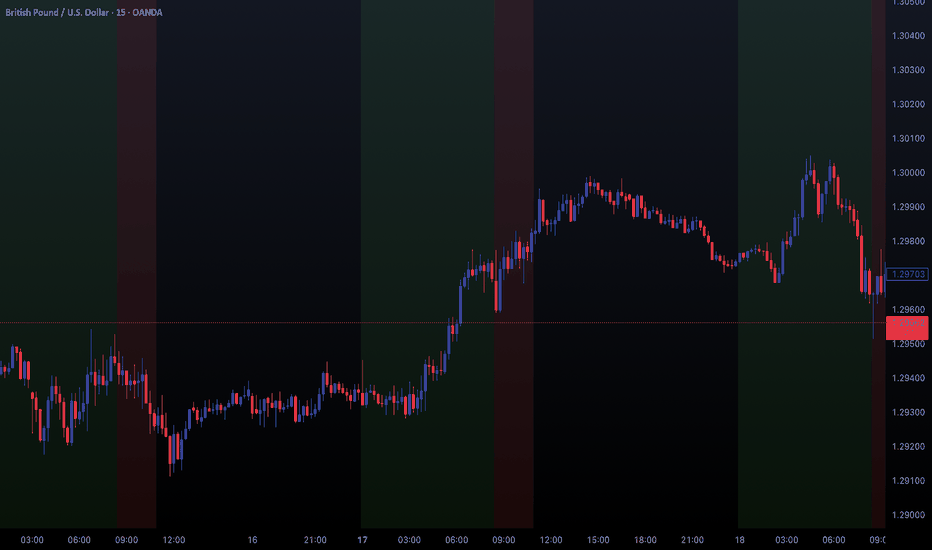Click the 03:00 label right after date 17
932x550 pixels.
pos(409,540)
